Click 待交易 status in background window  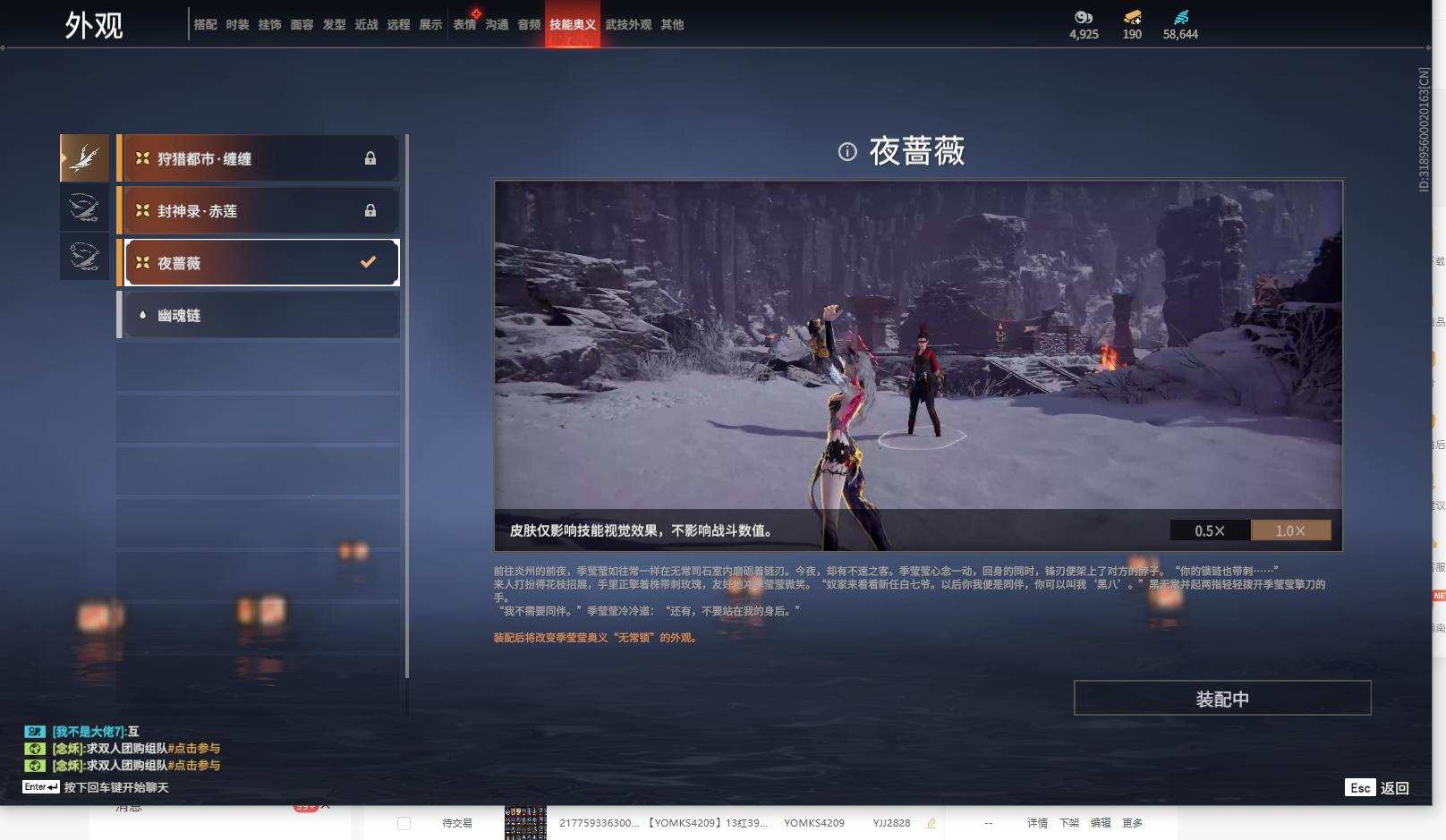pos(457,823)
